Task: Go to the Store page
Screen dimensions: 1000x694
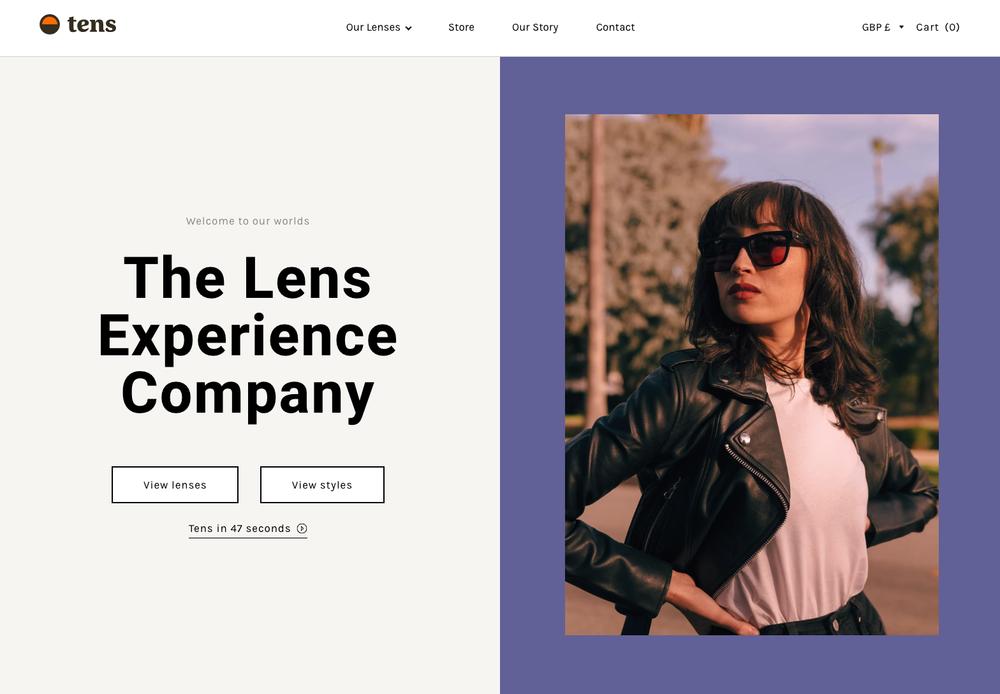Action: tap(461, 27)
